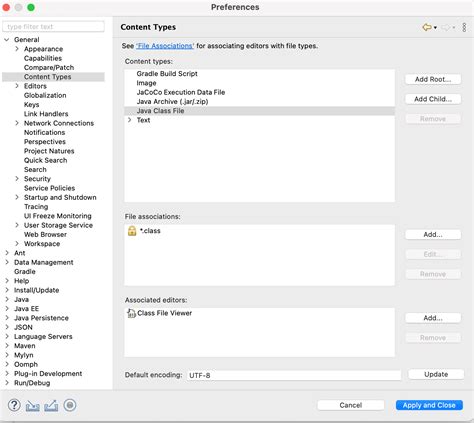Click the Default encoding UTF-8 field
Viewport: 474px width, 423px height.
(294, 375)
